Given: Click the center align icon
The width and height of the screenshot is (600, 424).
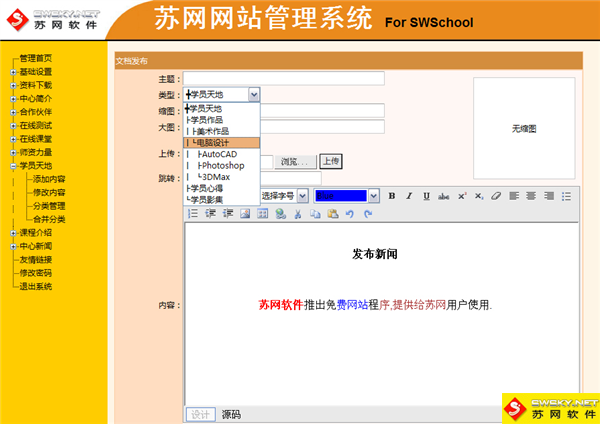Looking at the screenshot, I should pos(531,196).
